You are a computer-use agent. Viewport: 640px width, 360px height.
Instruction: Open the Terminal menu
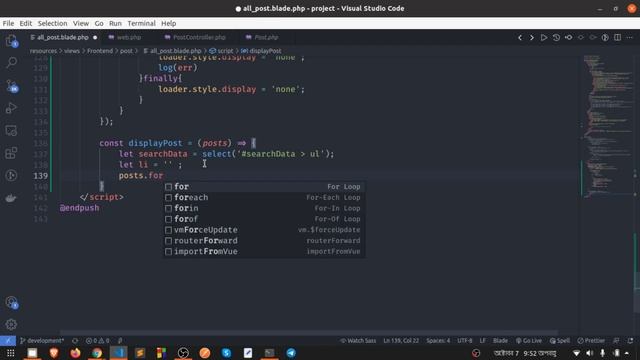(141, 23)
